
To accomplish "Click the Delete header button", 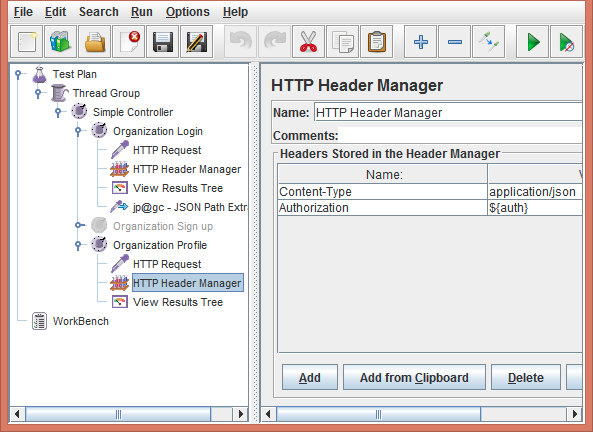I will (526, 377).
